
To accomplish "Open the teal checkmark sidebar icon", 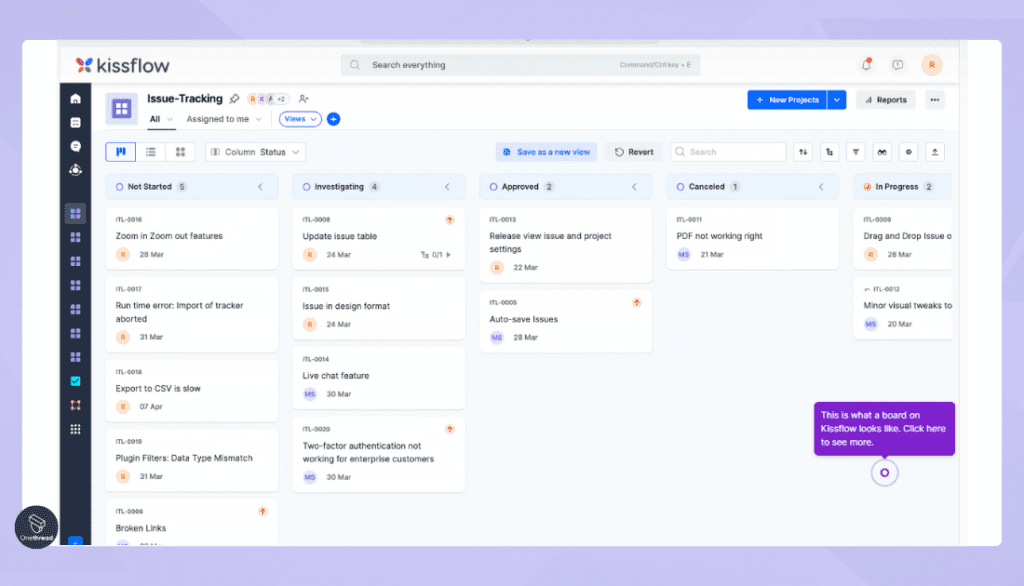I will click(x=75, y=381).
